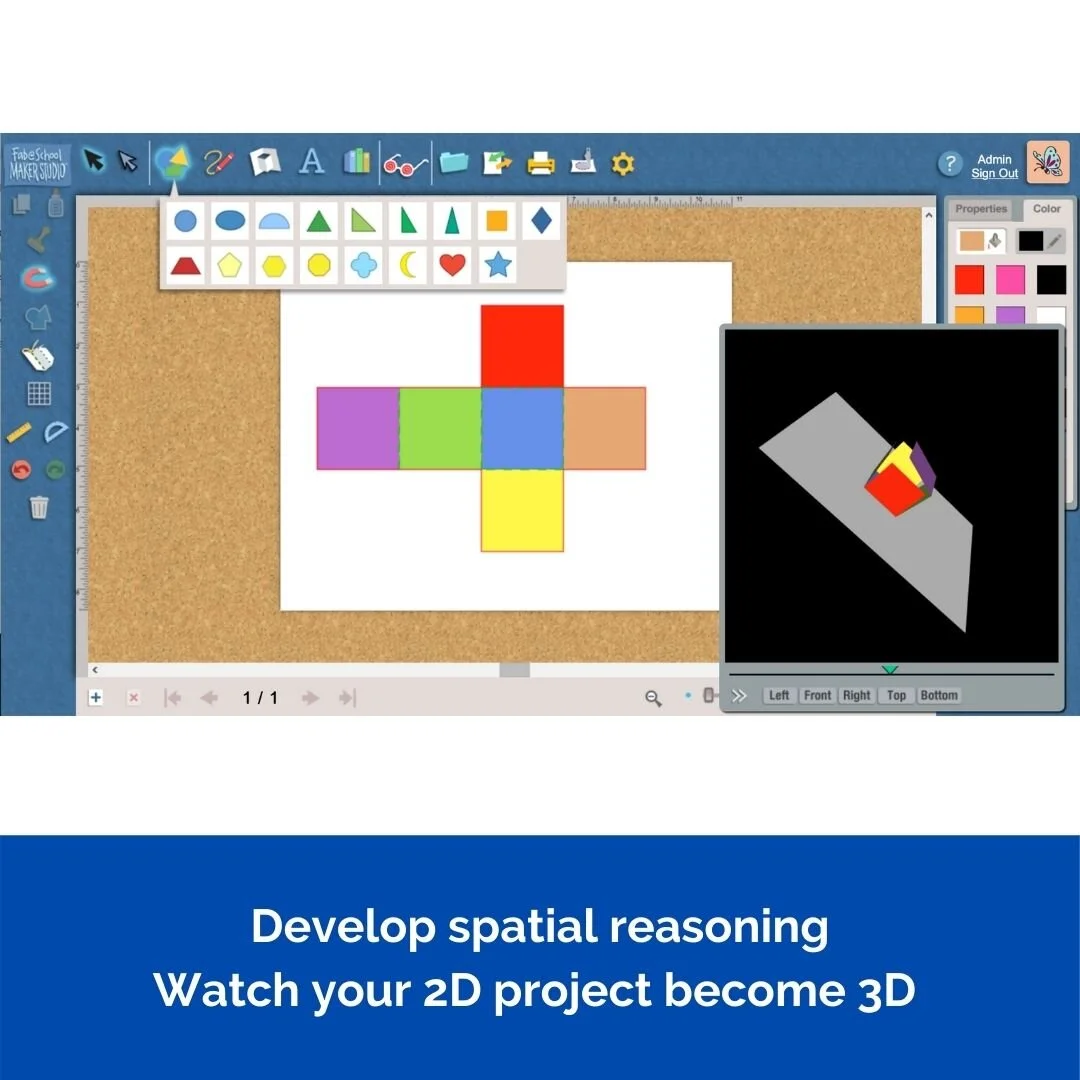
Task: Click the trash can delete icon
Action: pos(39,507)
